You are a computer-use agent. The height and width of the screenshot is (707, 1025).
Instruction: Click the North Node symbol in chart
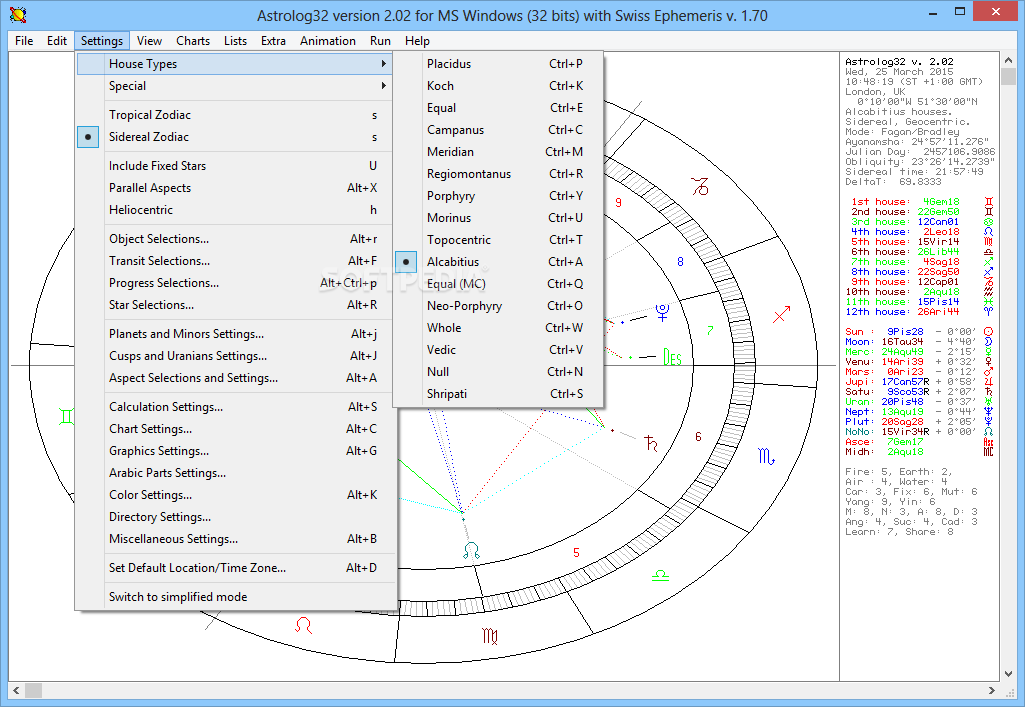[471, 551]
